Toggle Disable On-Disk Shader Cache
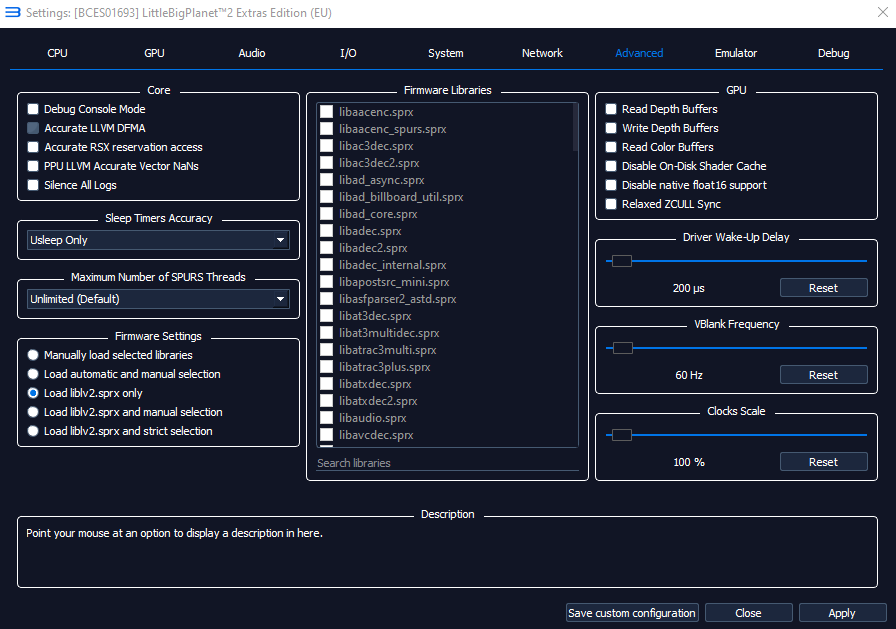 (611, 166)
